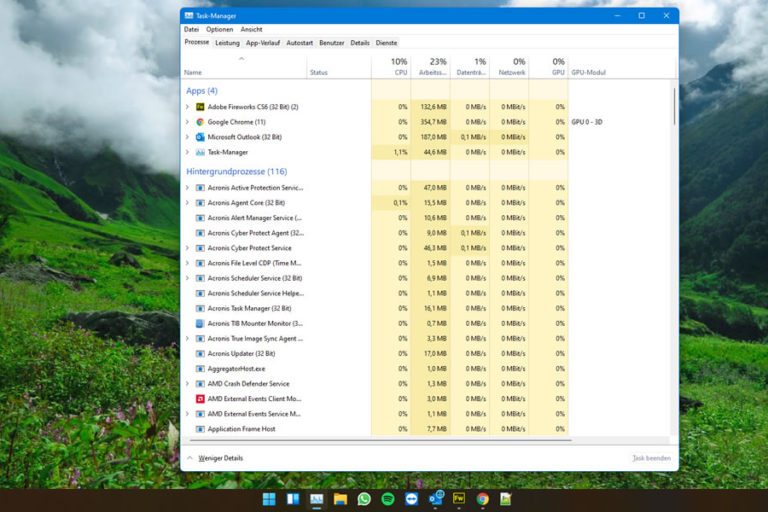Viewport: 768px width, 512px height.
Task: Expand the Google Chrome process group
Action: (187, 122)
